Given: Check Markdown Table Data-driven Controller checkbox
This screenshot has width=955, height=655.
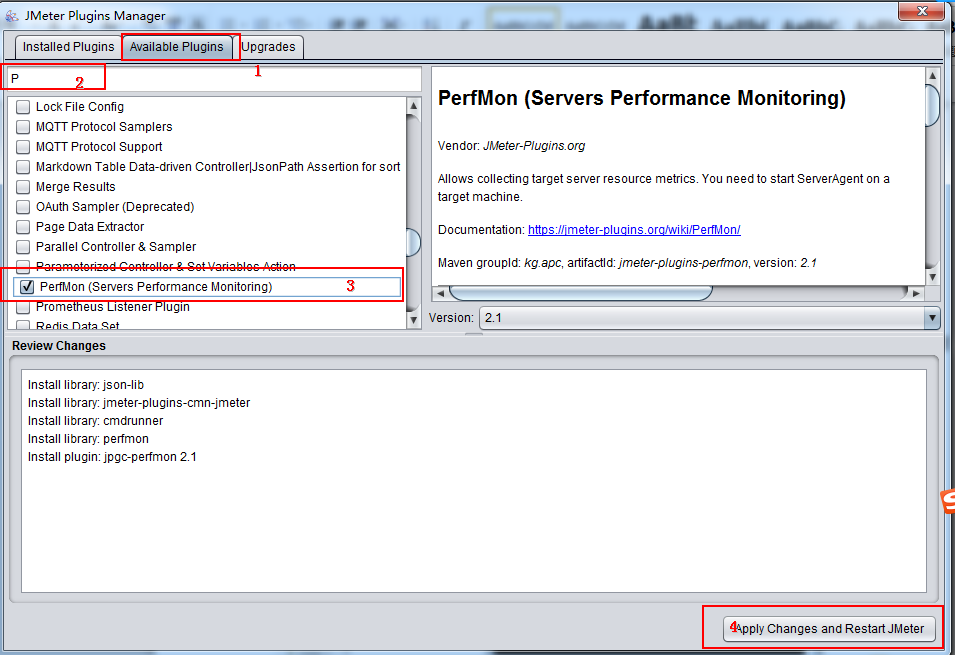Looking at the screenshot, I should (23, 167).
